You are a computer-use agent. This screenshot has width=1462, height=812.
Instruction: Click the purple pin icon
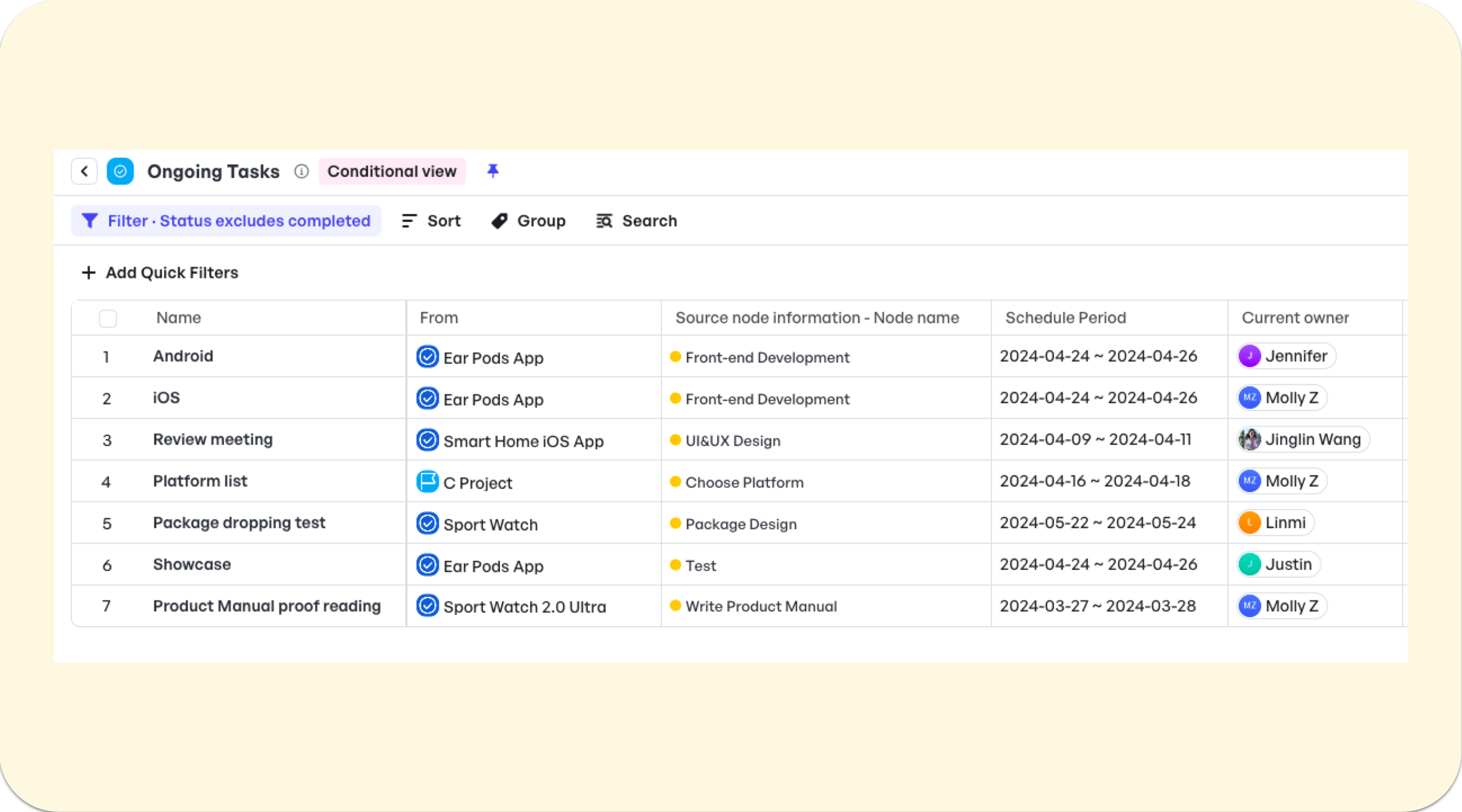493,171
